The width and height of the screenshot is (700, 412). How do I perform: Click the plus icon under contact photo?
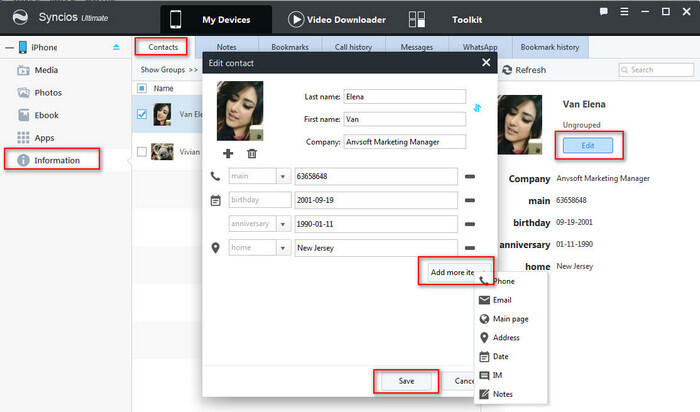(229, 153)
